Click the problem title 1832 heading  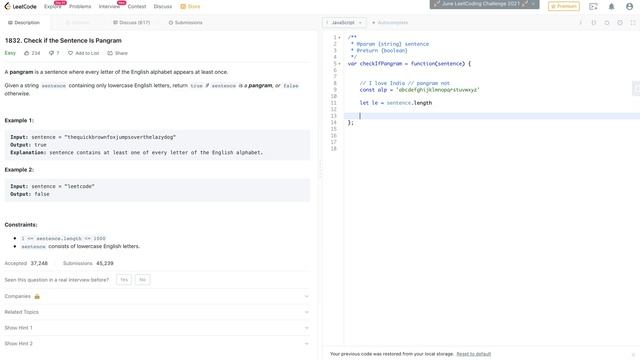click(x=63, y=40)
